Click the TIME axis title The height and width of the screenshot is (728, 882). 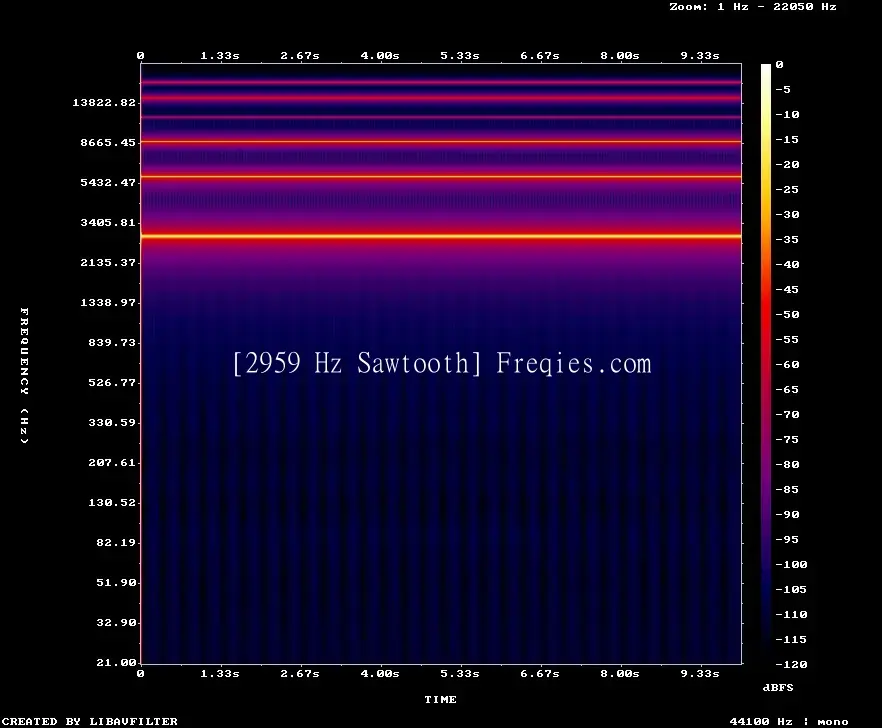click(440, 699)
